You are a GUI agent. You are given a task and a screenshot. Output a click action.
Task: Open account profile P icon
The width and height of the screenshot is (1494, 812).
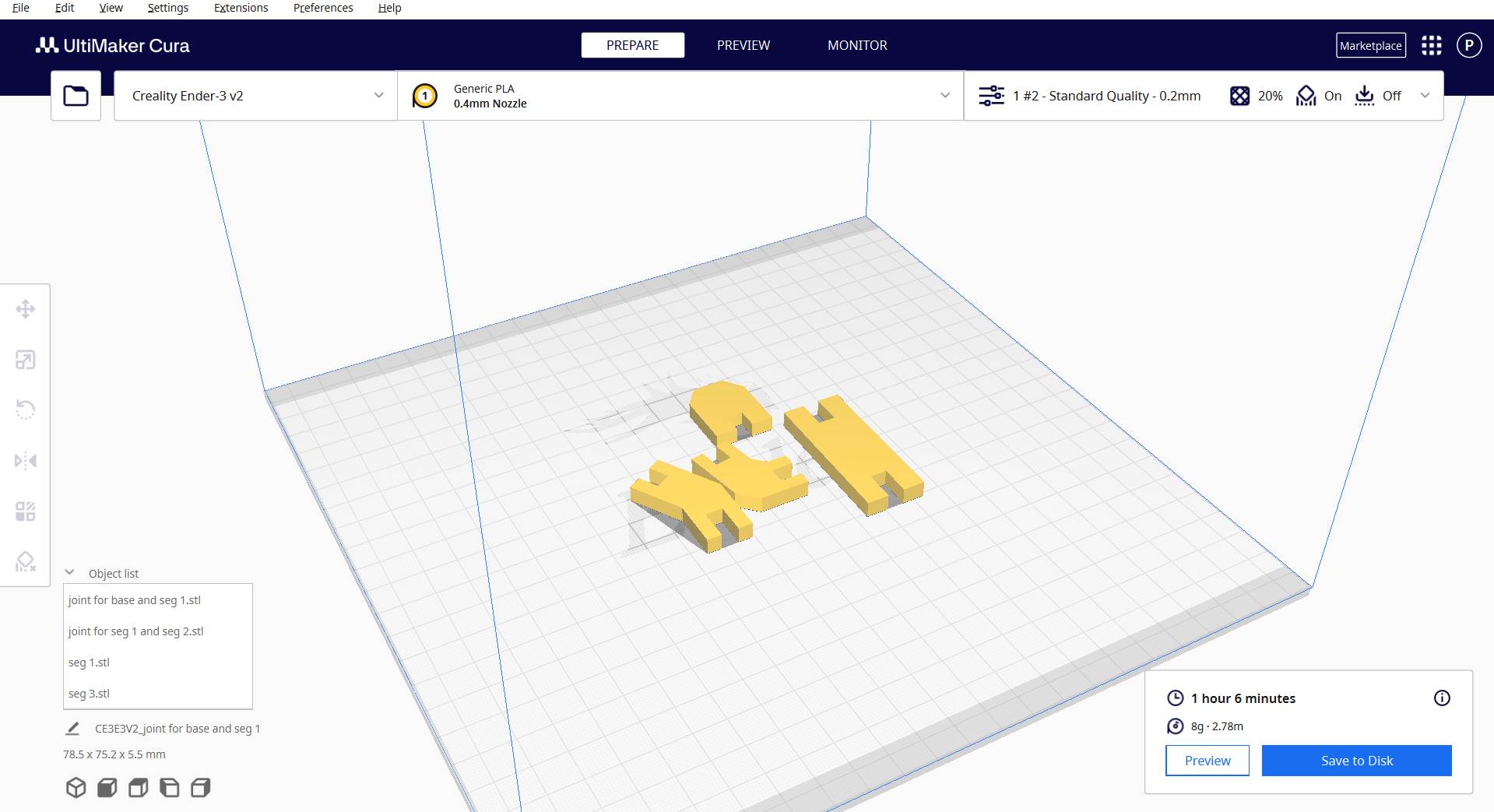(1469, 45)
